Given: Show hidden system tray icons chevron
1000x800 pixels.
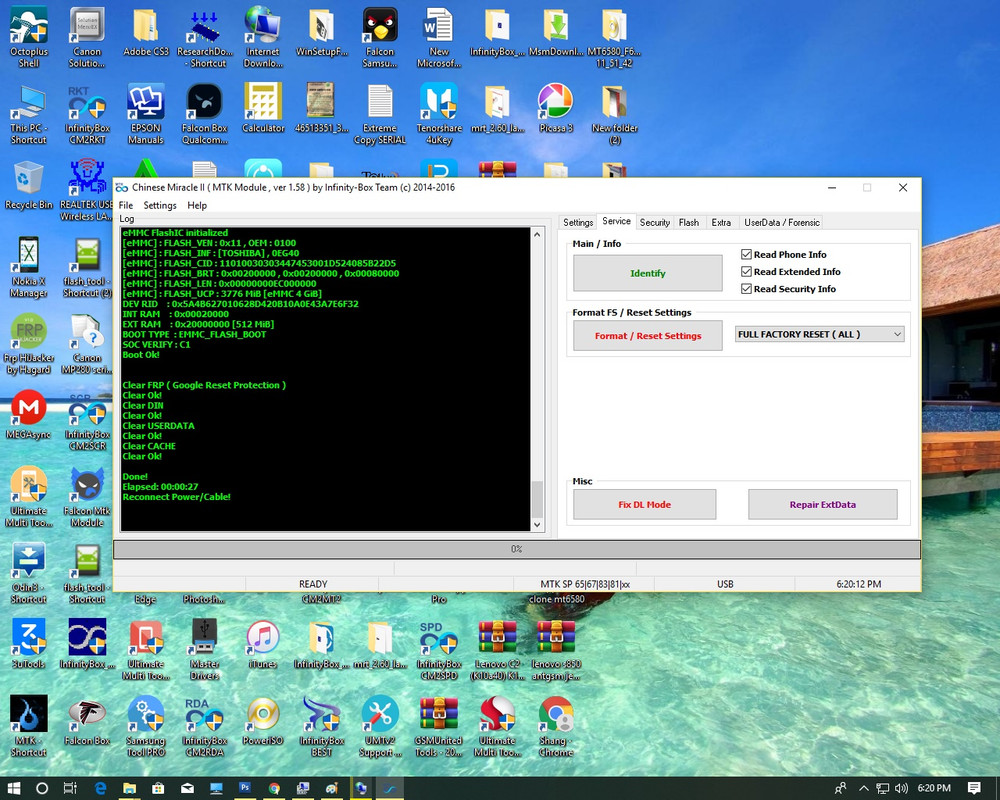Looking at the screenshot, I should coord(864,789).
